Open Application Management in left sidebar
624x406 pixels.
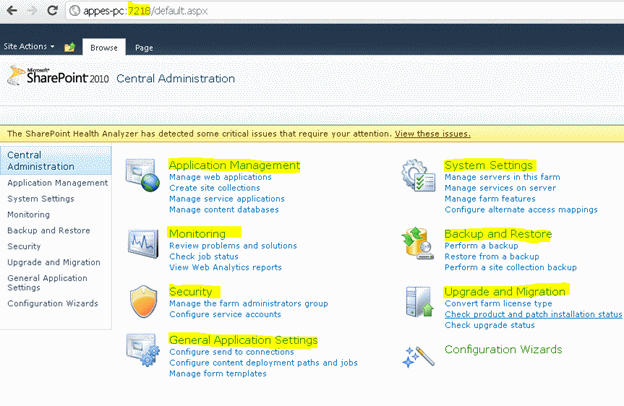click(58, 183)
